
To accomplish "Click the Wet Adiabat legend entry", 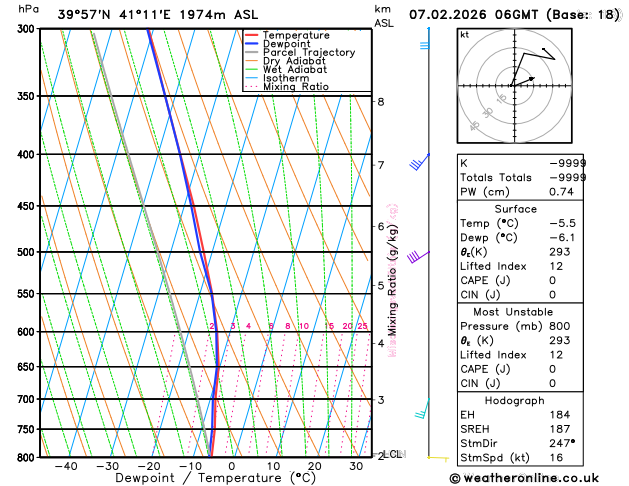I will point(286,69).
